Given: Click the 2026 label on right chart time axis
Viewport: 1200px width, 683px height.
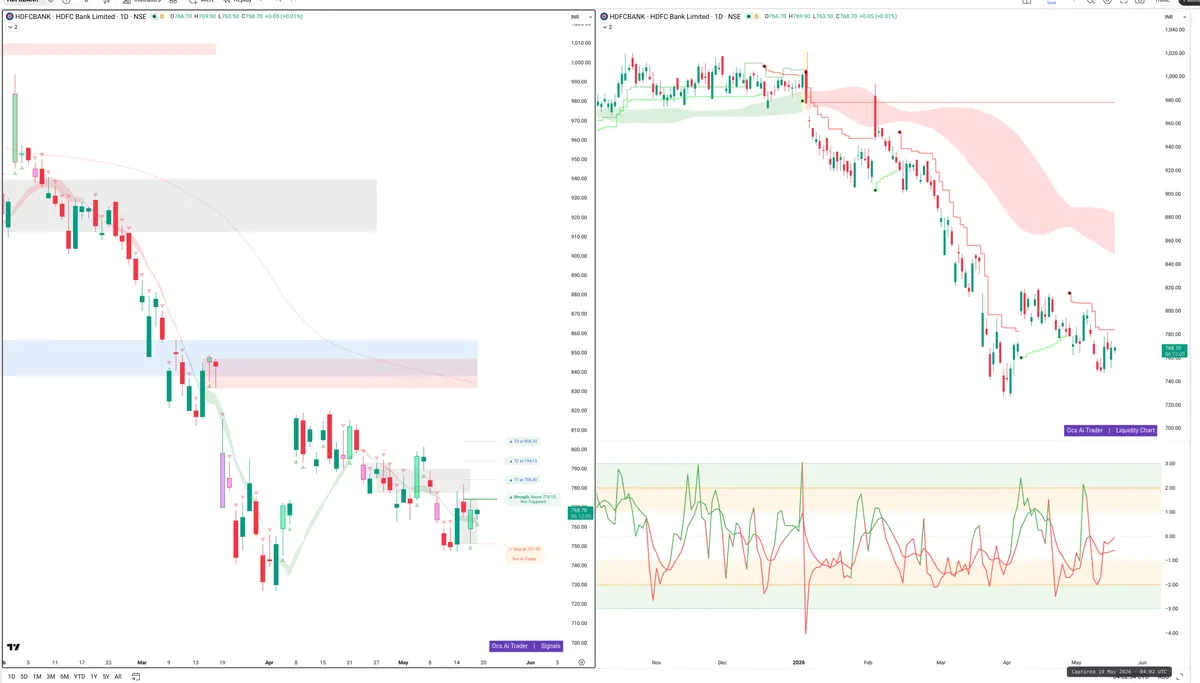Looking at the screenshot, I should (x=798, y=662).
